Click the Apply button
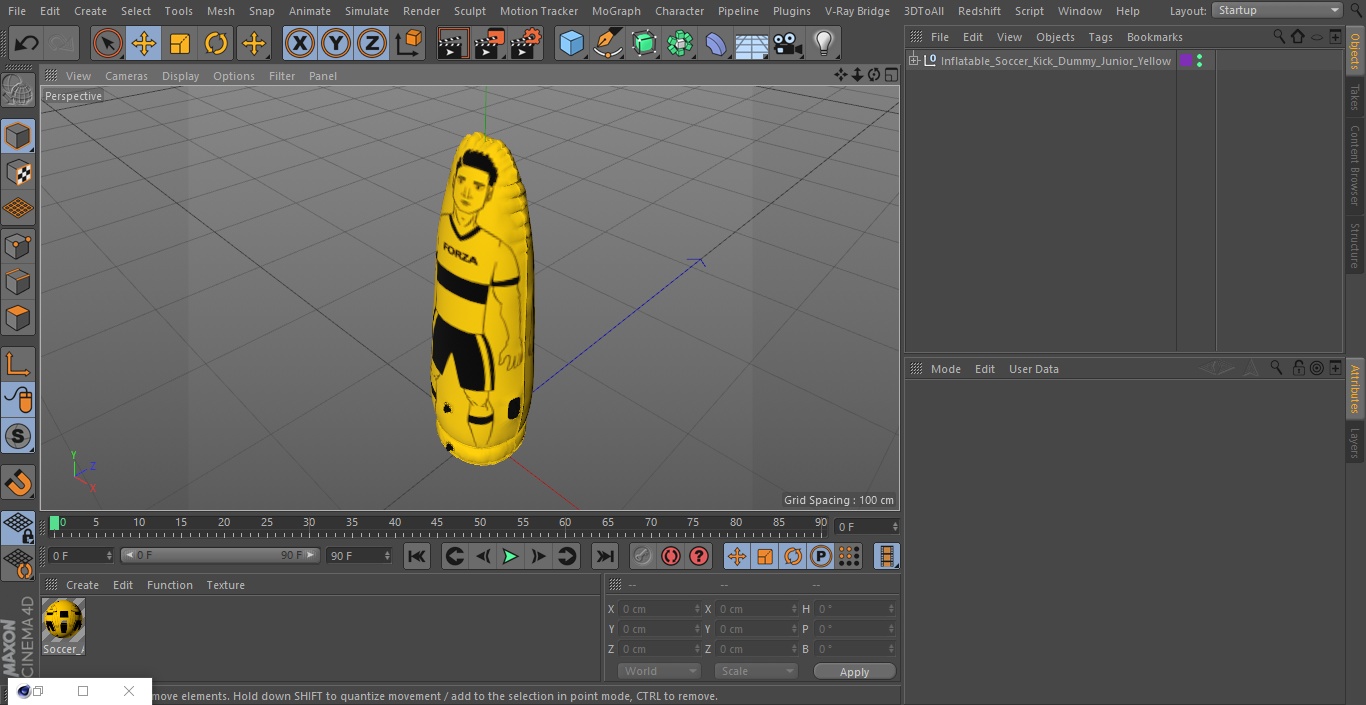1366x705 pixels. (854, 672)
